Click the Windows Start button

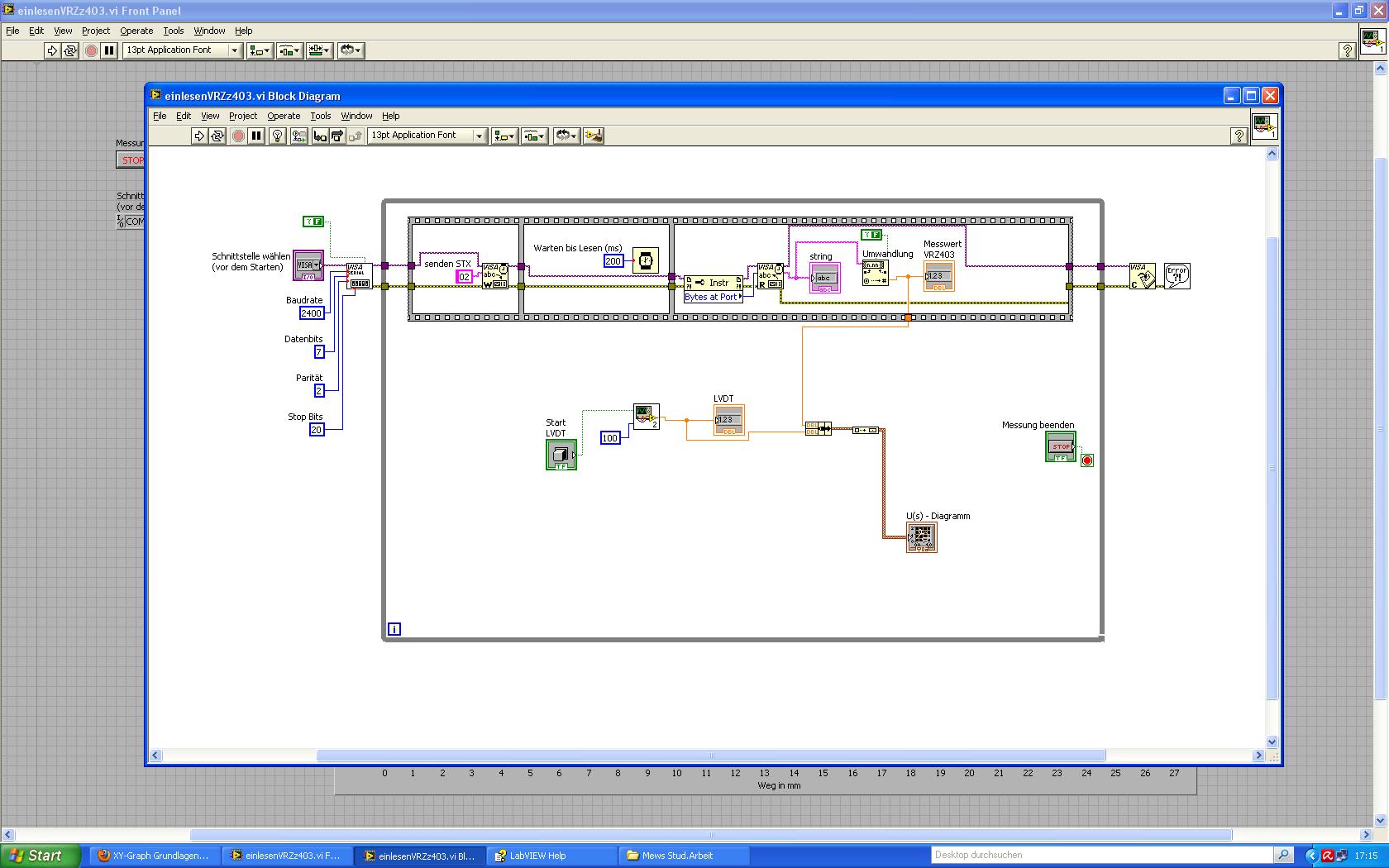41,856
